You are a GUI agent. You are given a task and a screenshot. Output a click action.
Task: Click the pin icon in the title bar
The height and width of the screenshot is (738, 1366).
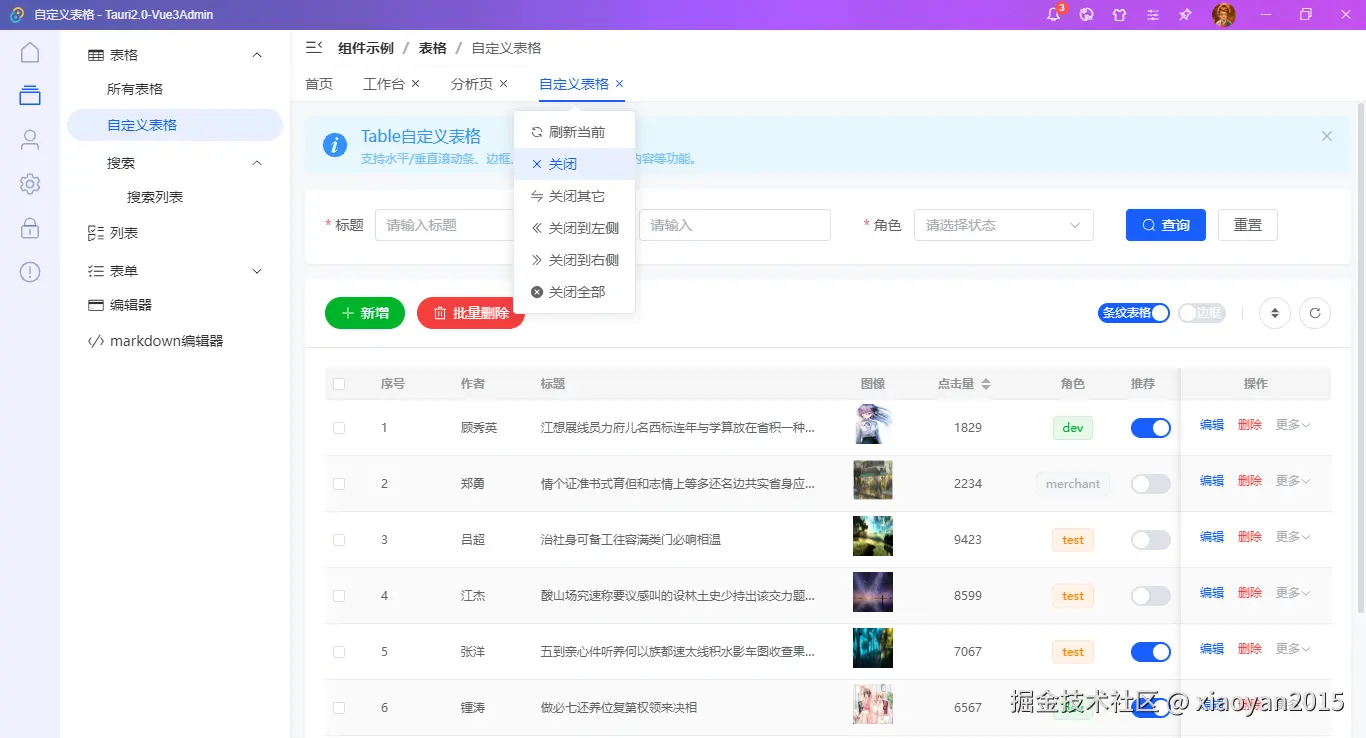1184,14
